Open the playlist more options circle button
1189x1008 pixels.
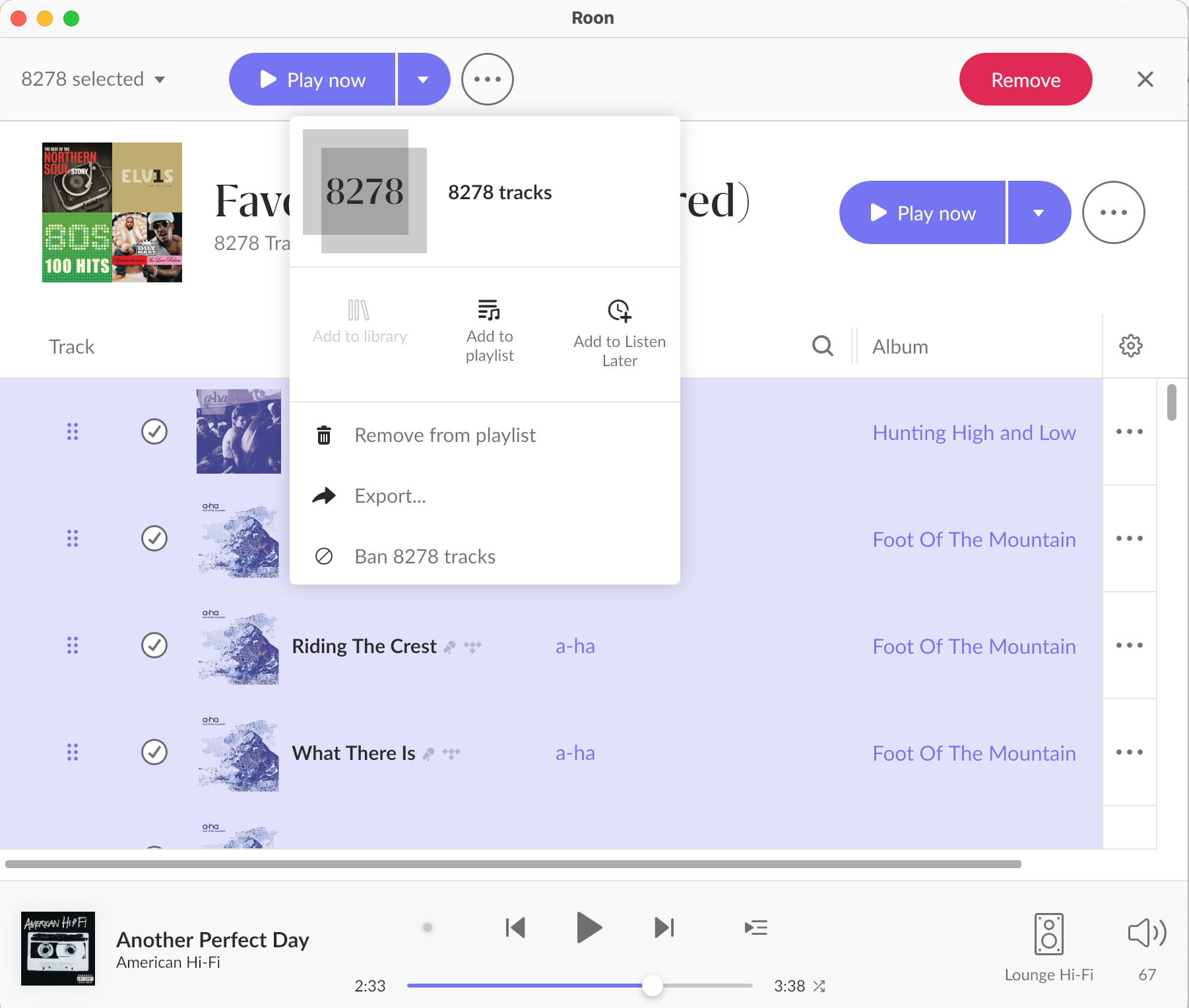[1113, 212]
